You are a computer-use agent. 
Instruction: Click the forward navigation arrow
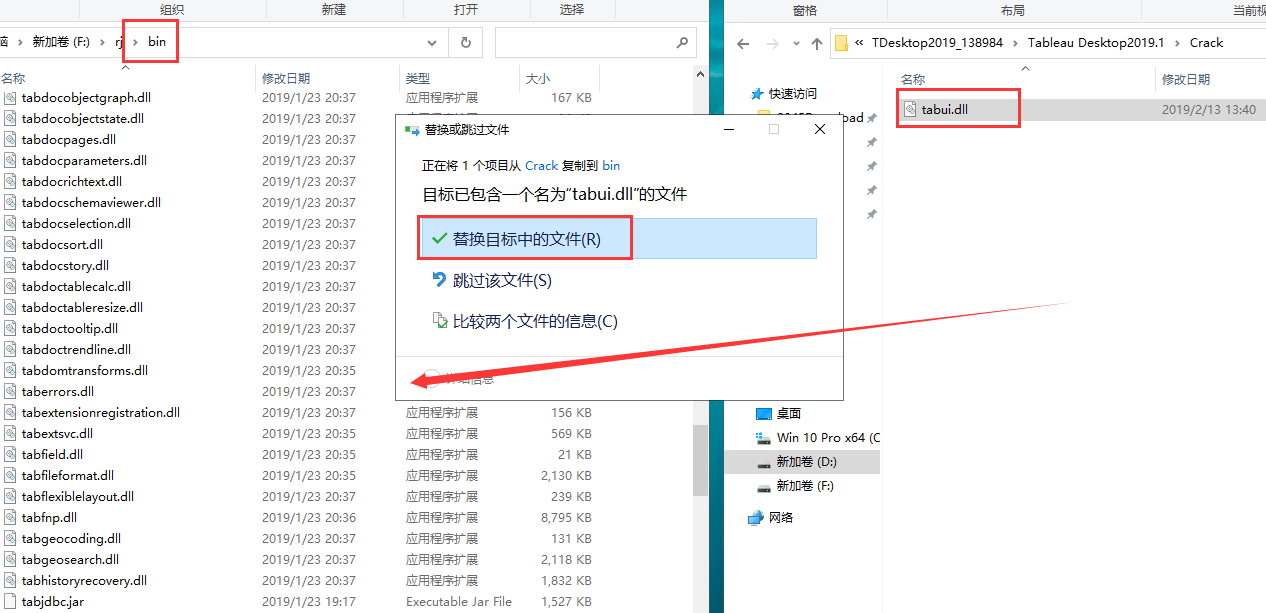coord(771,42)
